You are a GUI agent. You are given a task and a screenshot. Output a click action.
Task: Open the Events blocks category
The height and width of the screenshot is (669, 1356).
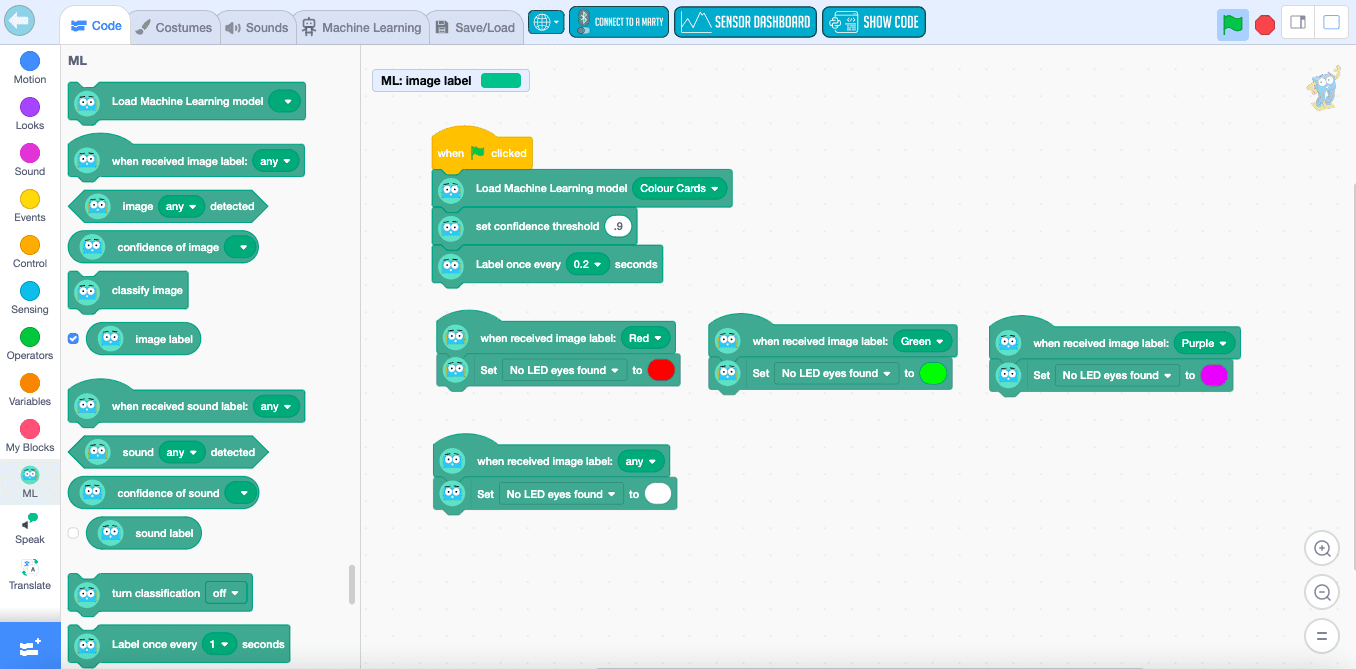pos(30,206)
